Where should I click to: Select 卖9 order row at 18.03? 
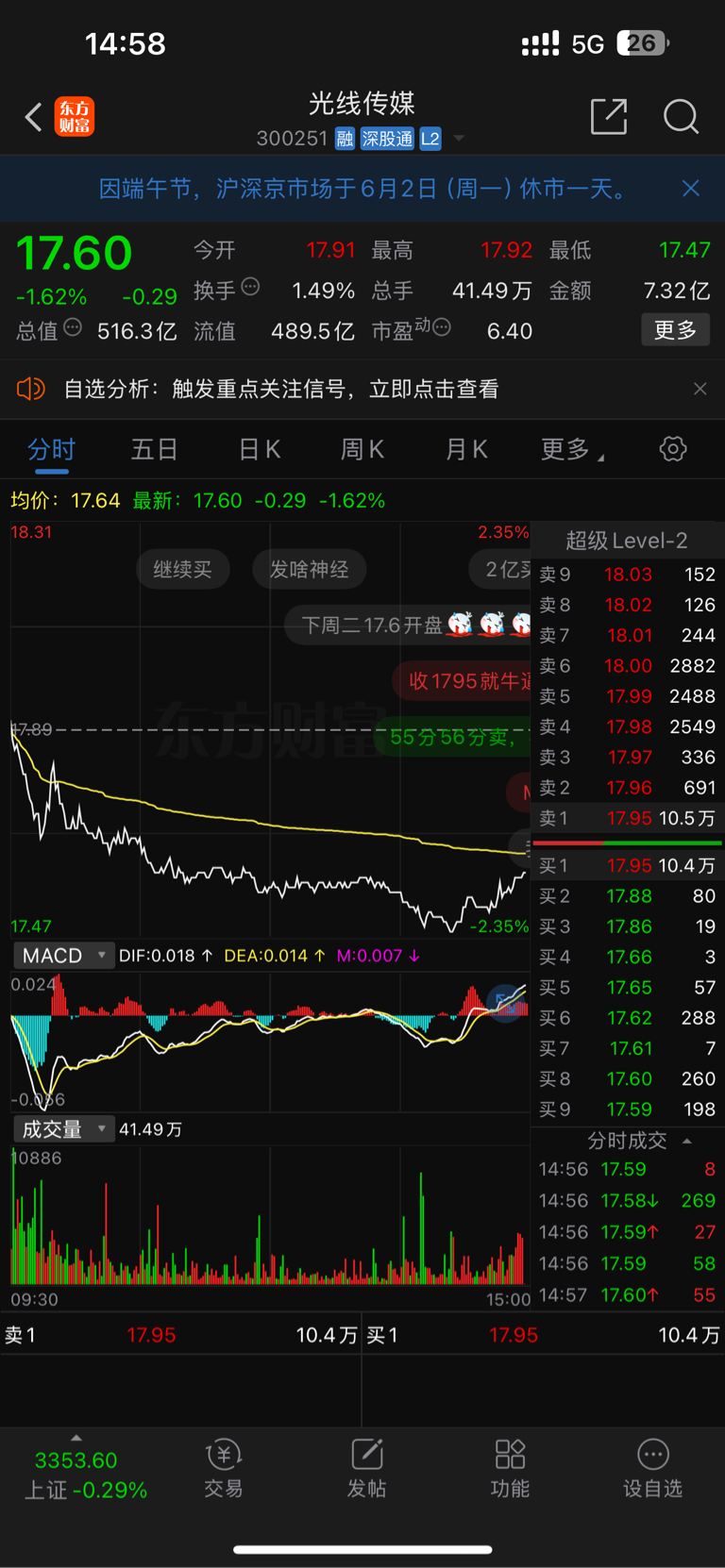(627, 575)
